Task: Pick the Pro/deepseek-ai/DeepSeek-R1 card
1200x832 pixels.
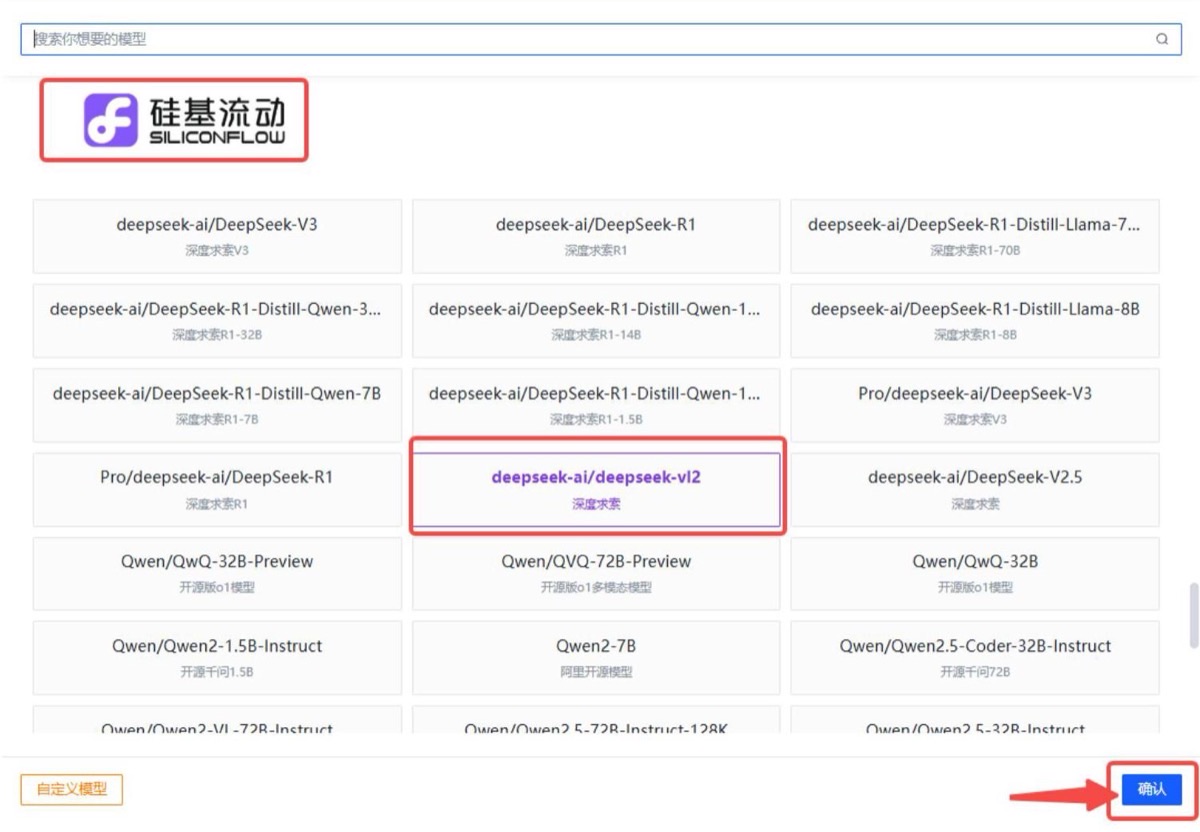Action: pyautogui.click(x=217, y=489)
